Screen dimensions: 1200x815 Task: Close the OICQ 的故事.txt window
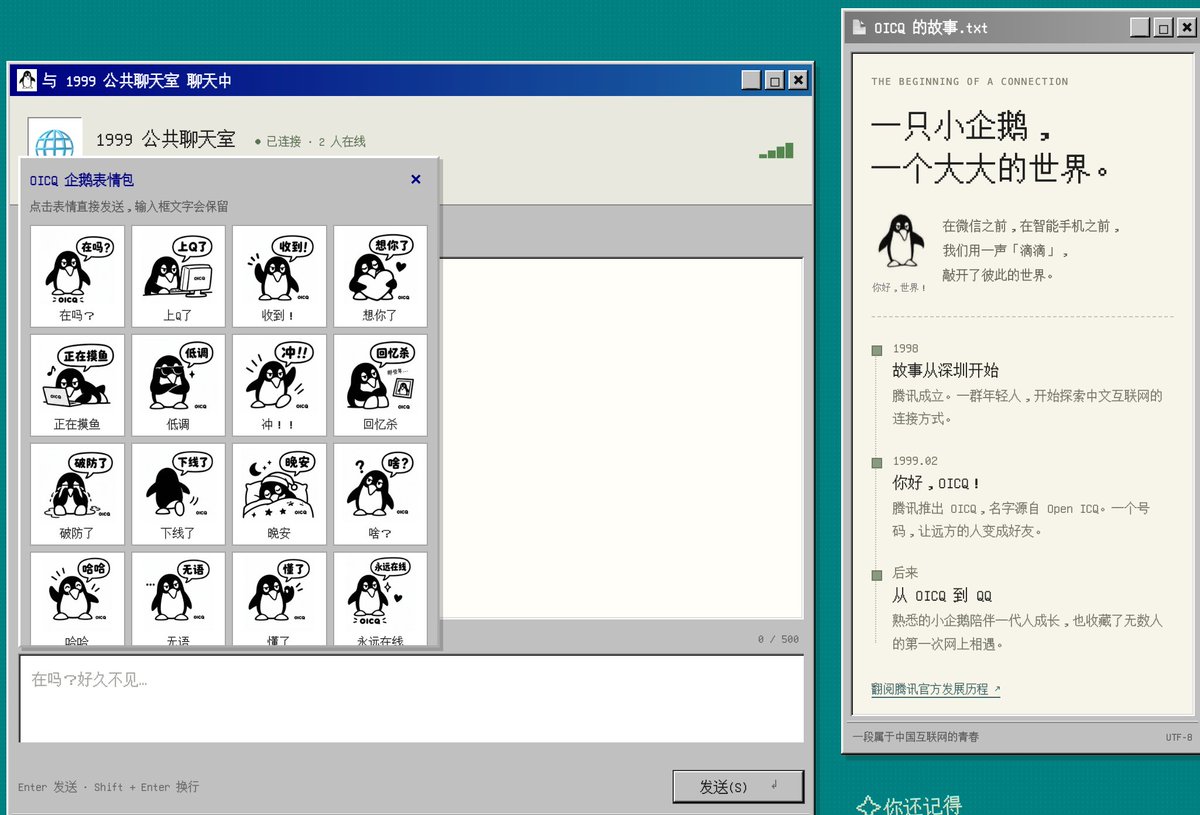tap(1186, 28)
